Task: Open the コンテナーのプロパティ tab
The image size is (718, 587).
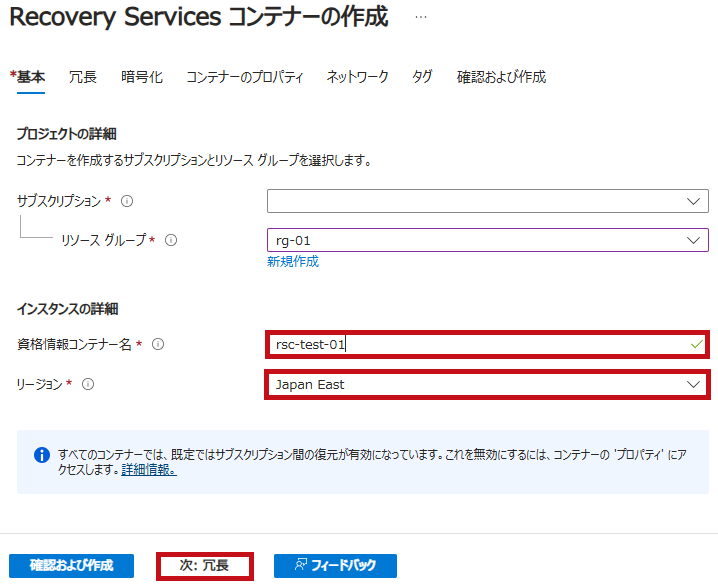Action: 245,77
